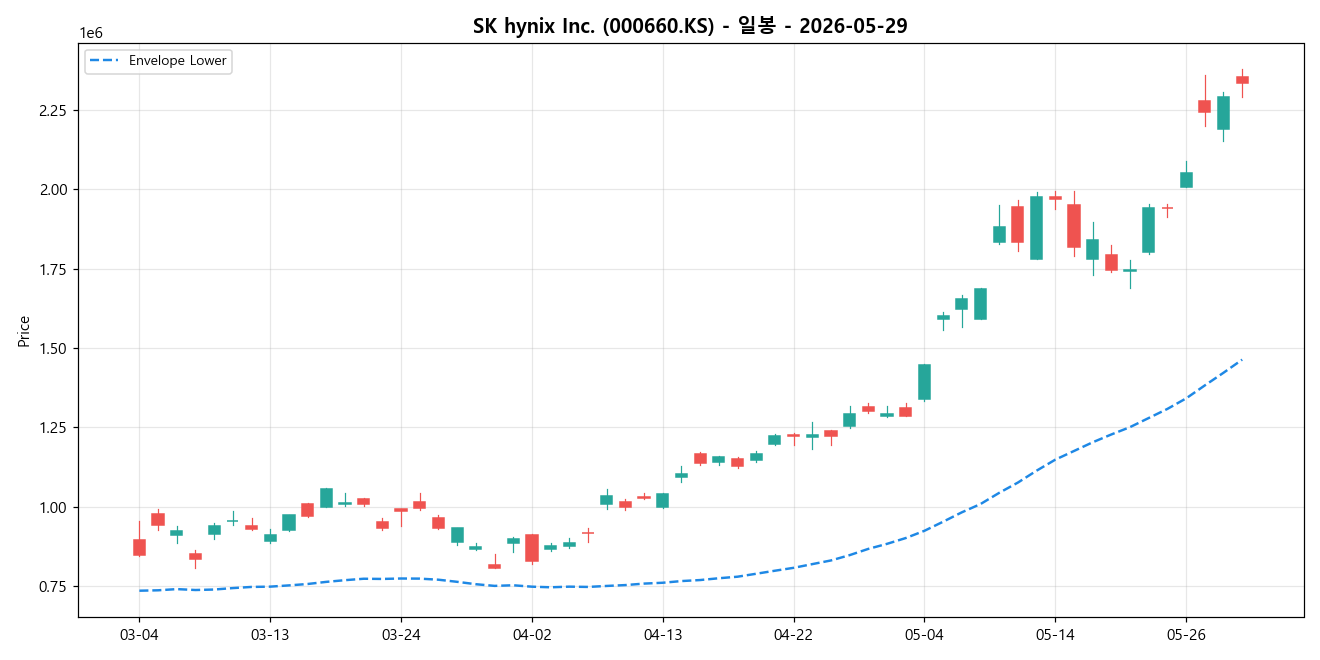Click the 05-26 x-axis date label
The width and height of the screenshot is (1320, 660).
(x=1186, y=634)
